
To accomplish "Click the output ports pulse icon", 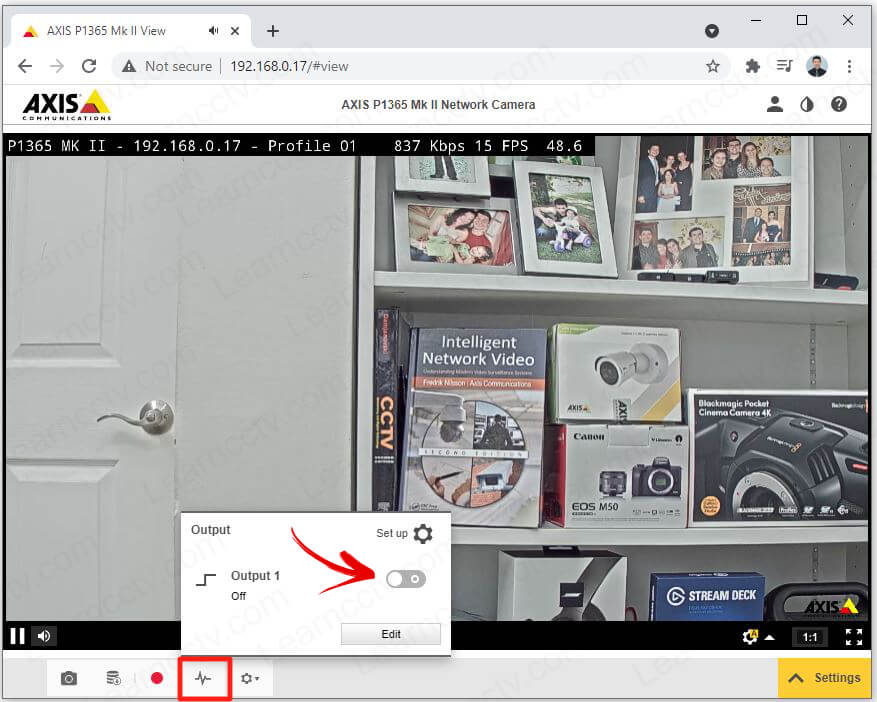I will point(204,678).
